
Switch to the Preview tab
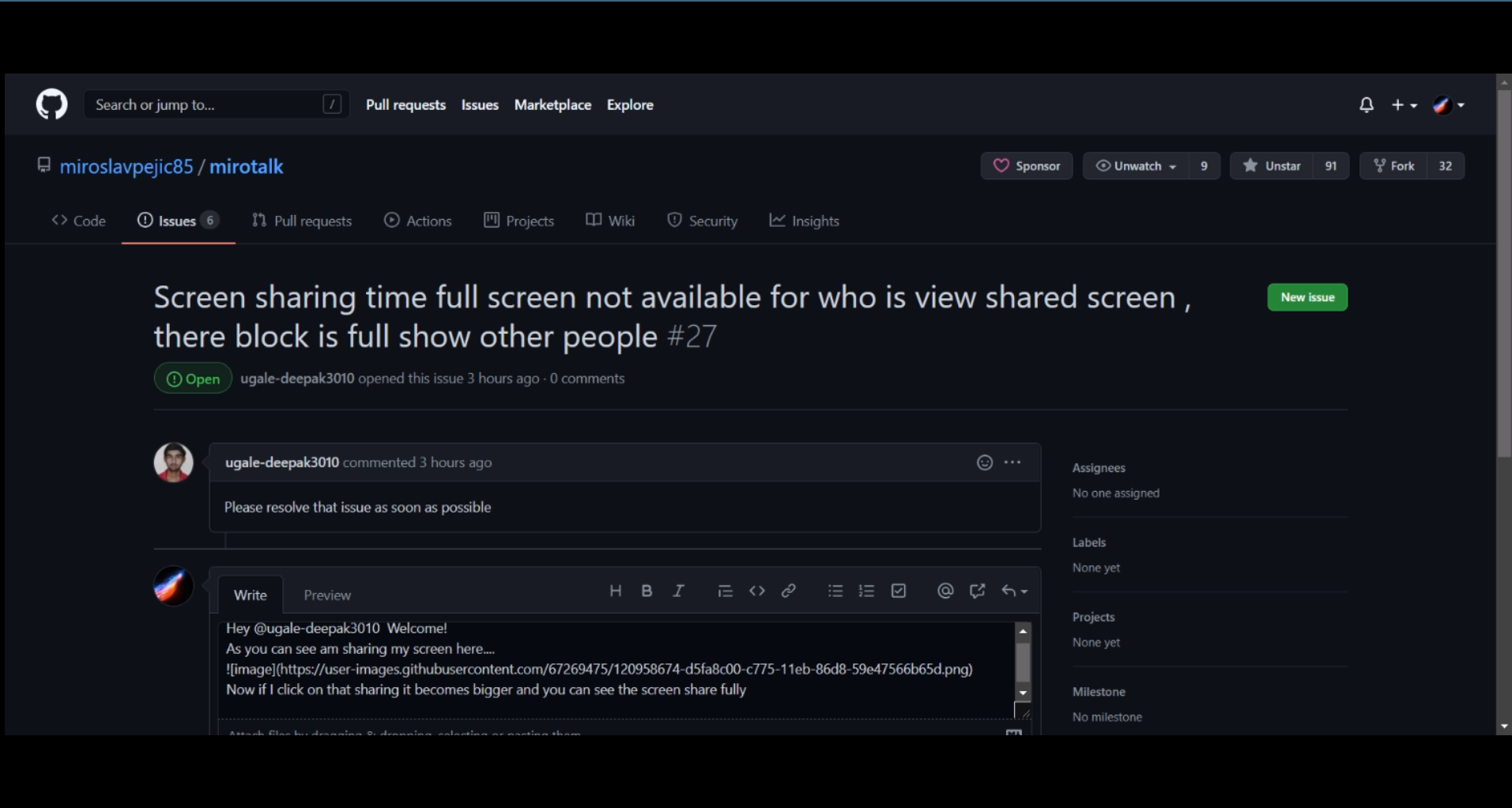(326, 595)
